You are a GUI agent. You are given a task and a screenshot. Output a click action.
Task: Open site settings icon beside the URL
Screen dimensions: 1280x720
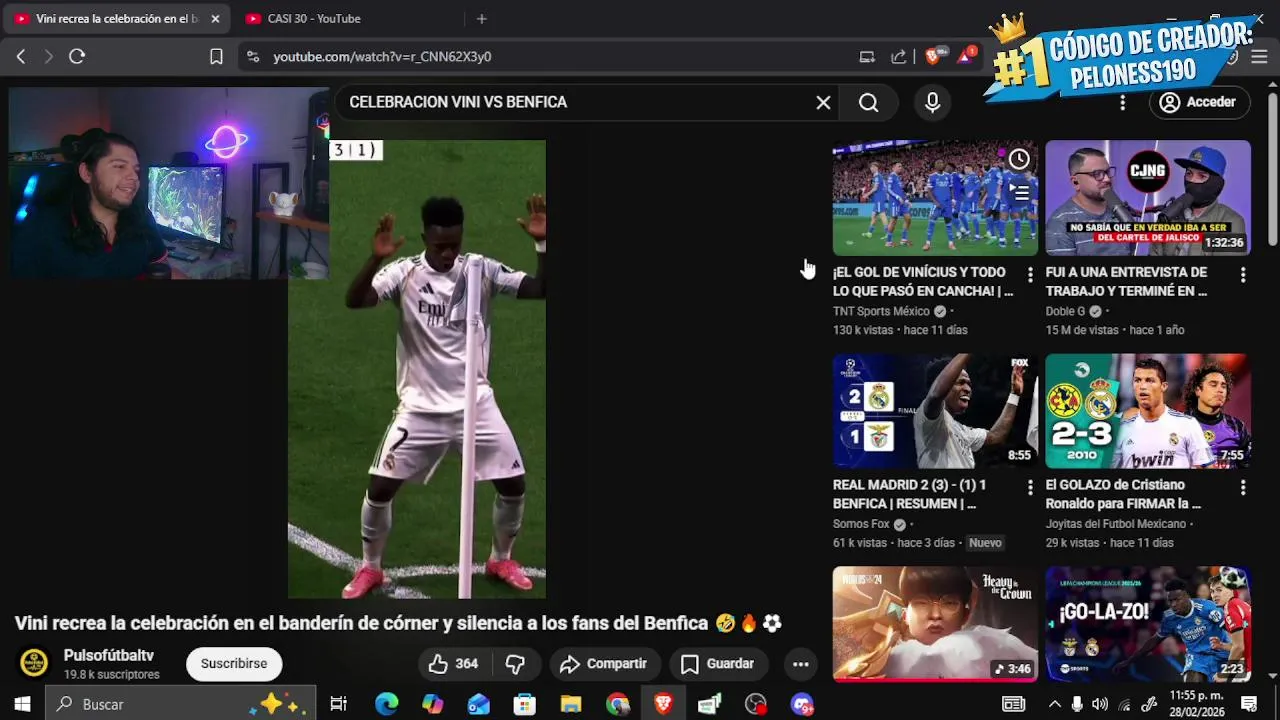coord(252,57)
